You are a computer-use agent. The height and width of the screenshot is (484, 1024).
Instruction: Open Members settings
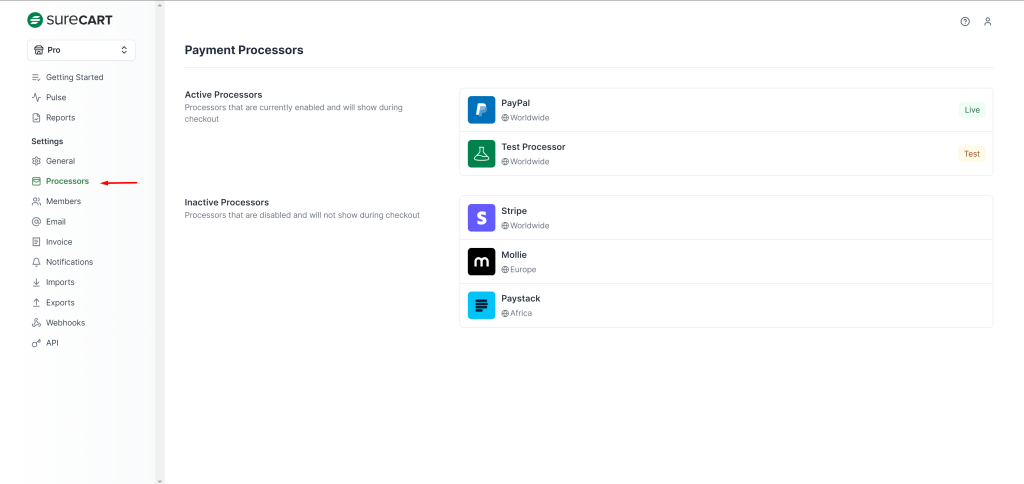point(63,201)
